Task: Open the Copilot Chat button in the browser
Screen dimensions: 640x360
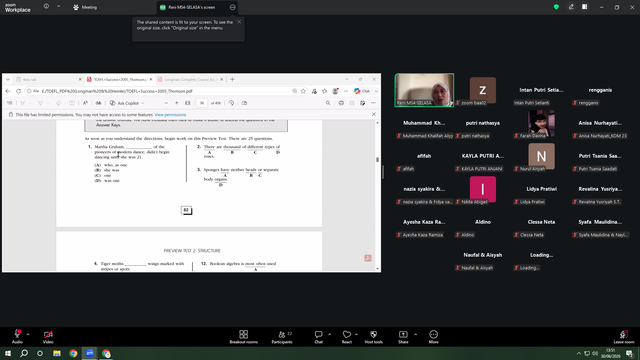Action: [x=362, y=91]
